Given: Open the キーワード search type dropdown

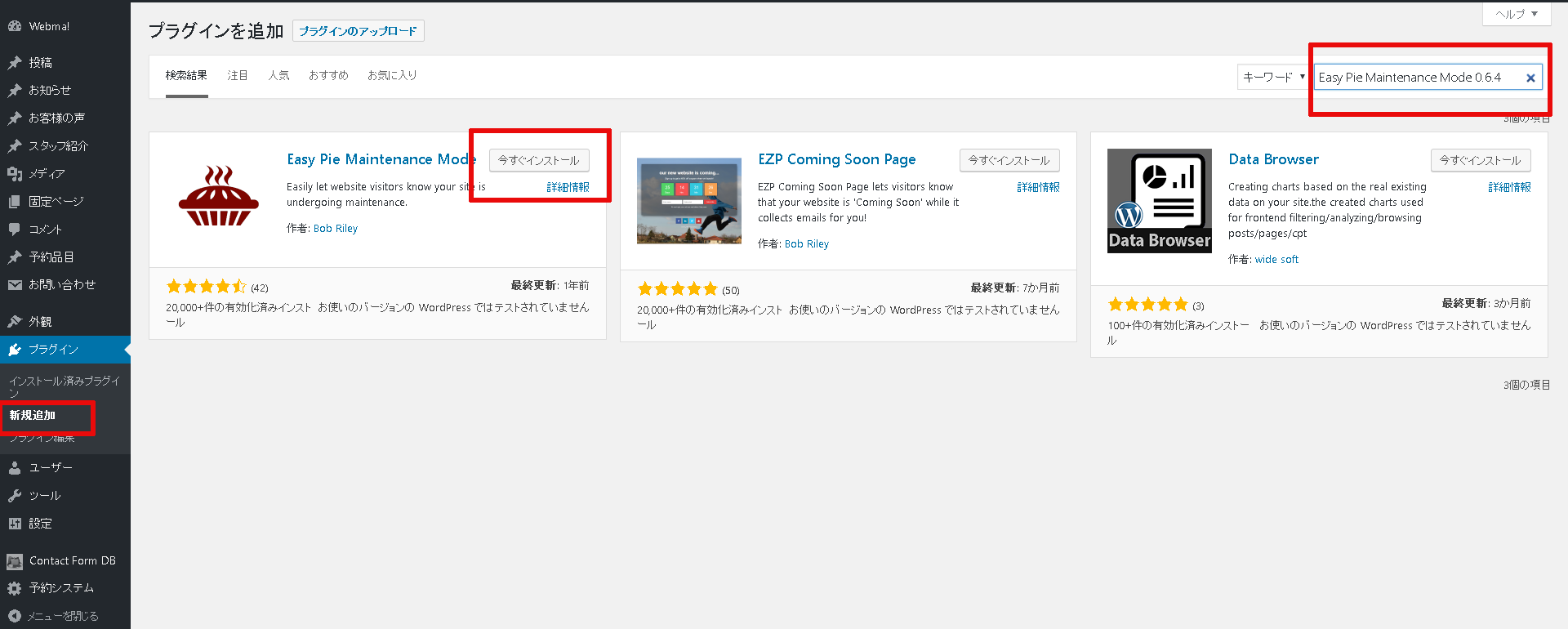Looking at the screenshot, I should point(1272,78).
